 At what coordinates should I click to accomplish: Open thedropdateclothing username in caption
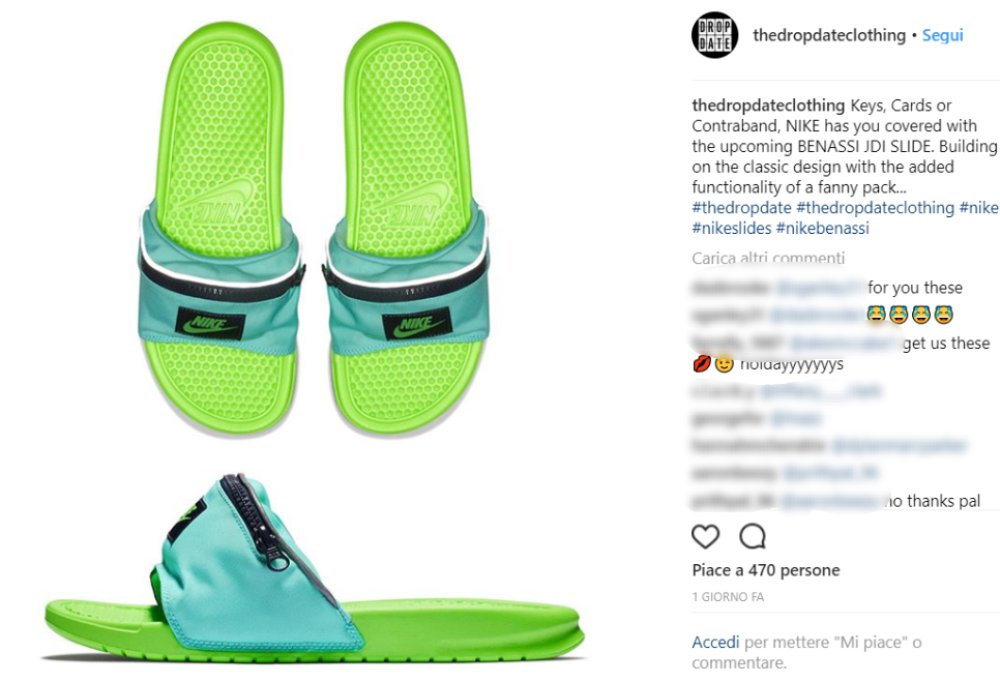pyautogui.click(x=768, y=105)
